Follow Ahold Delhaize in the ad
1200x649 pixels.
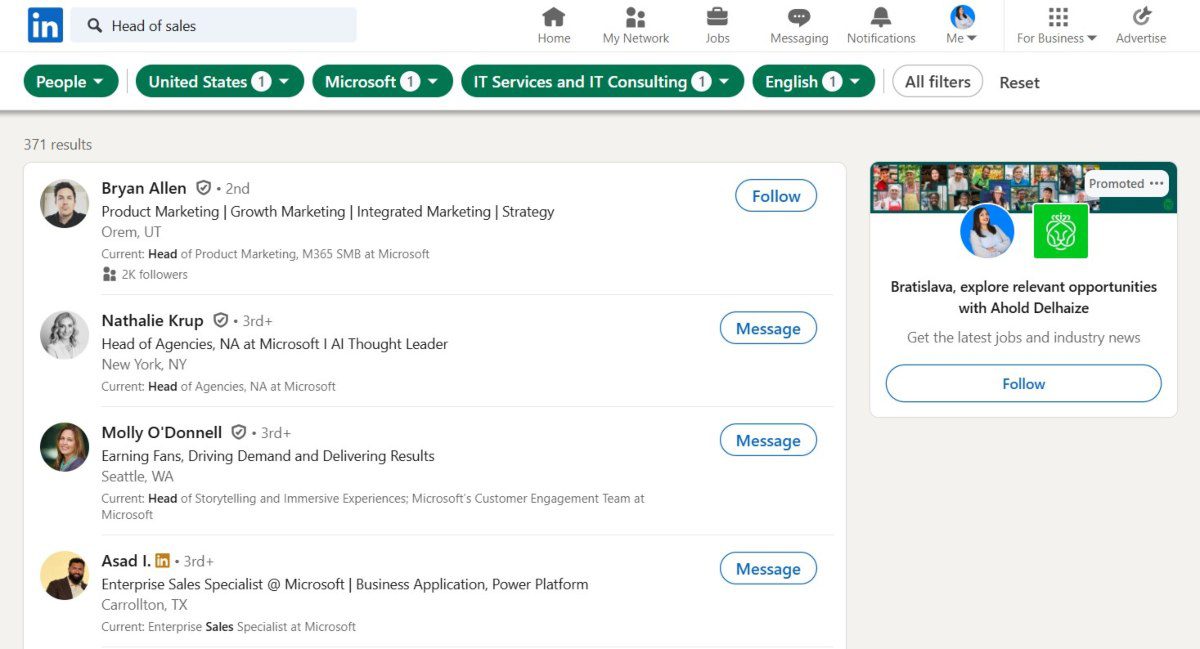(x=1023, y=384)
